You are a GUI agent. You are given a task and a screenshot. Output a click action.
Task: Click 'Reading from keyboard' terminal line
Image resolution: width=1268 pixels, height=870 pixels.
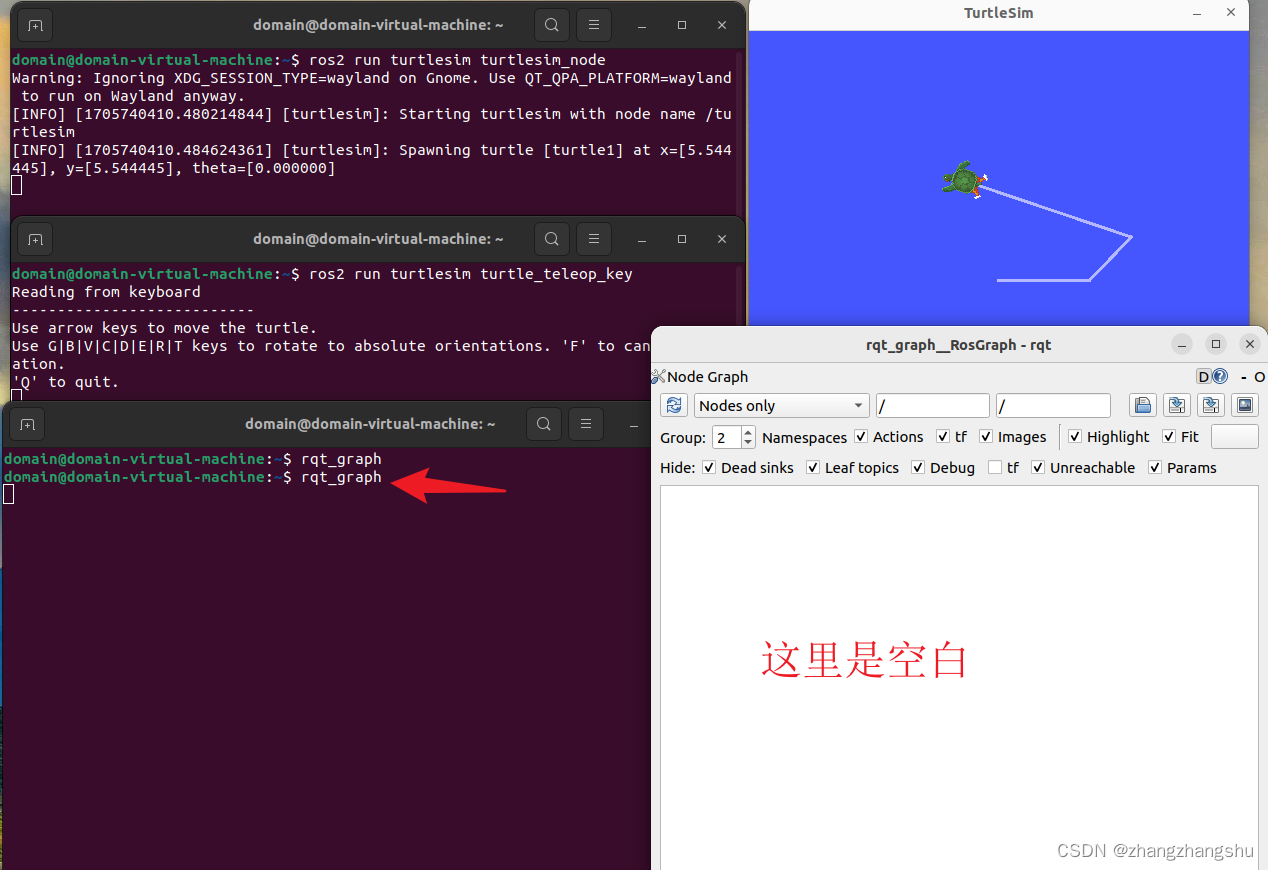106,292
